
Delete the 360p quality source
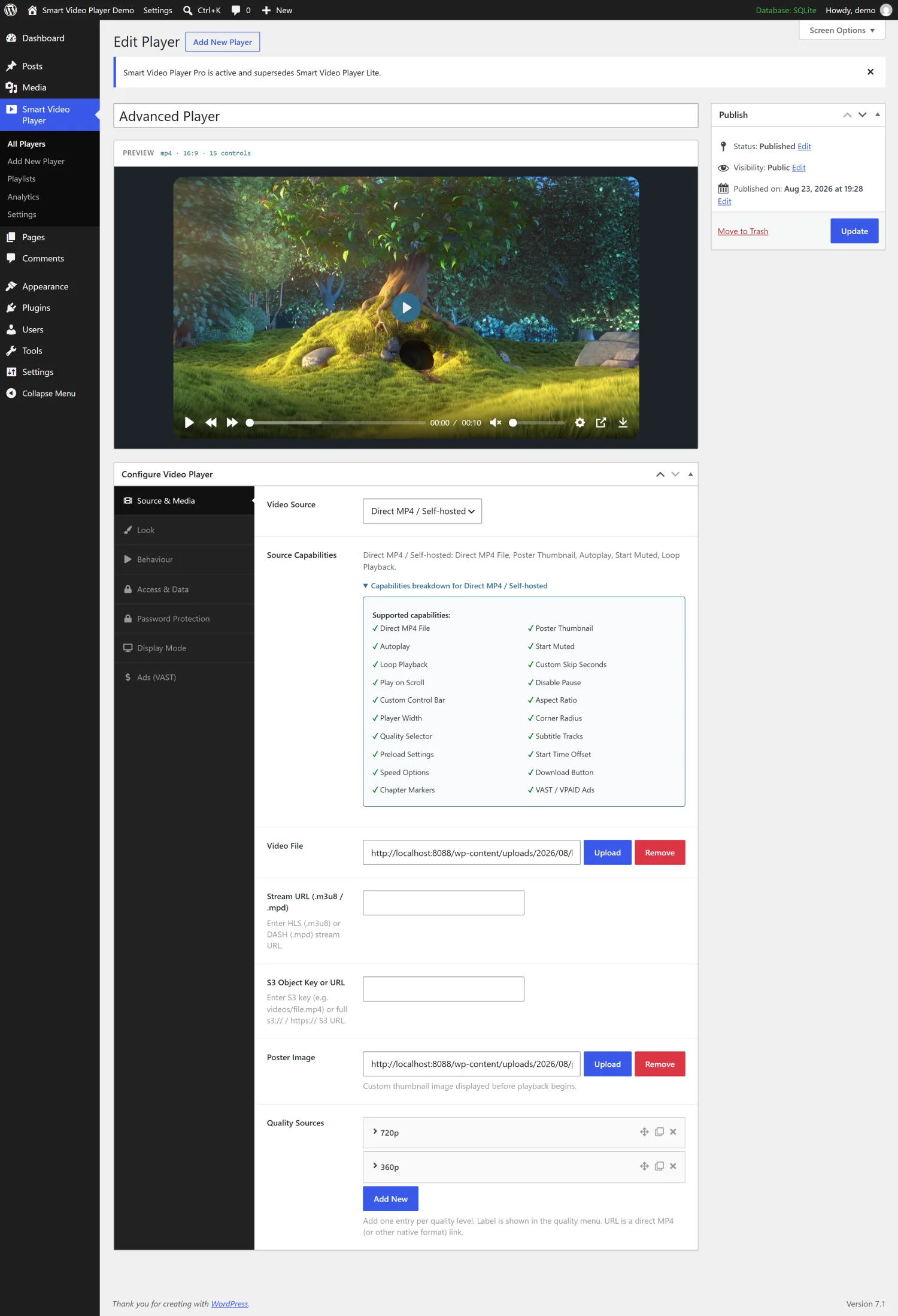click(673, 1166)
